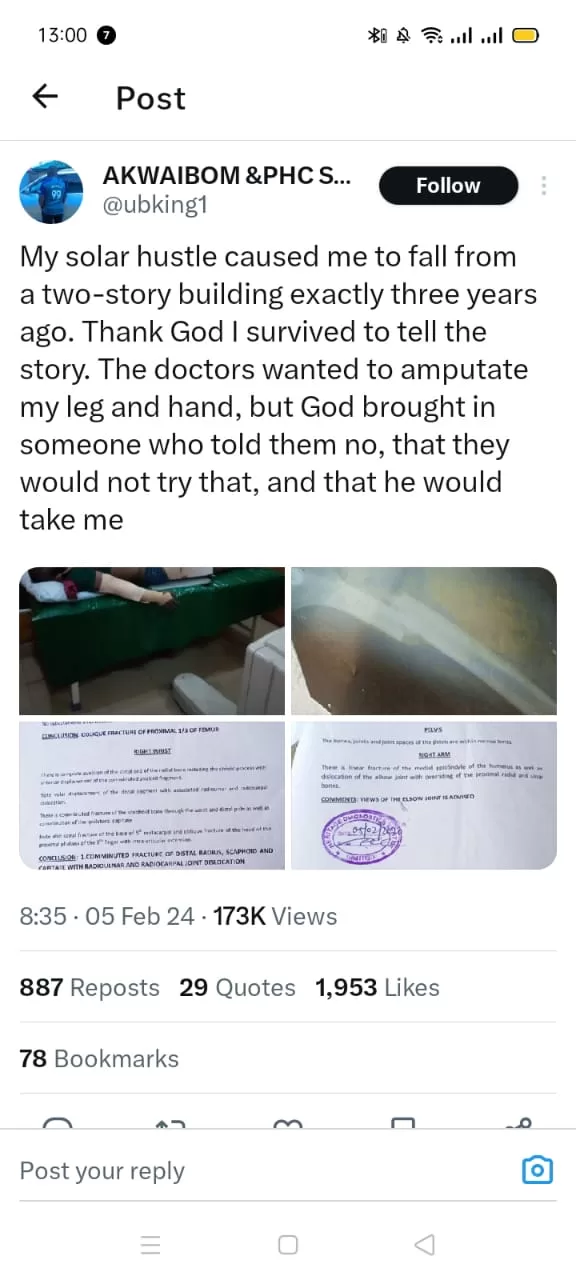576x1280 pixels.
Task: Tap the Android back triangle icon
Action: click(425, 1244)
